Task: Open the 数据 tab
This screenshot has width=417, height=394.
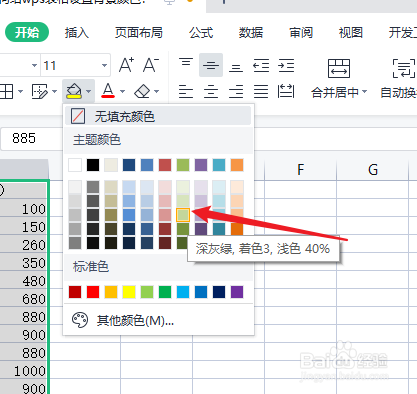Action: point(251,32)
